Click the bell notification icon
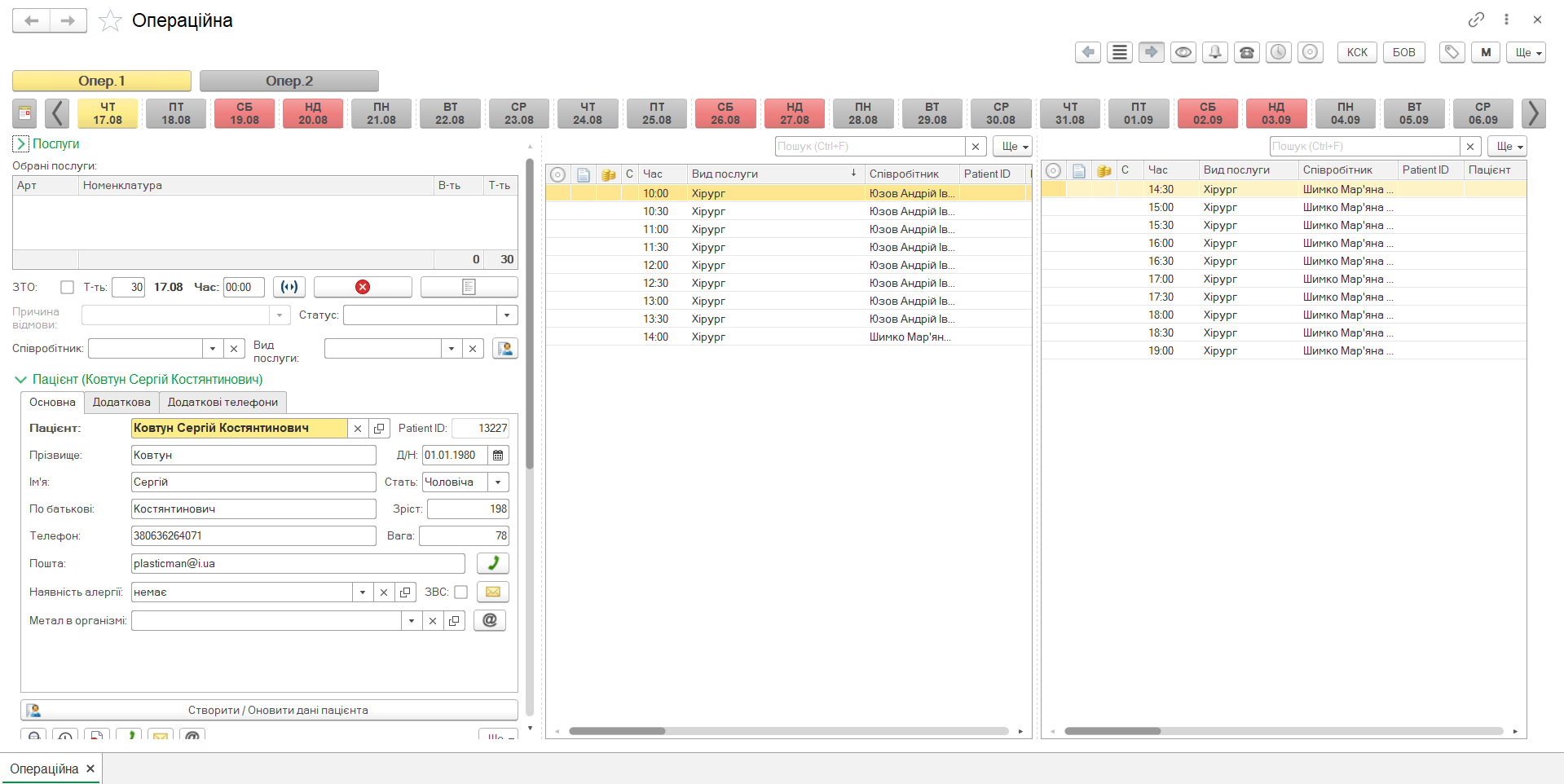The width and height of the screenshot is (1564, 784). (1214, 52)
